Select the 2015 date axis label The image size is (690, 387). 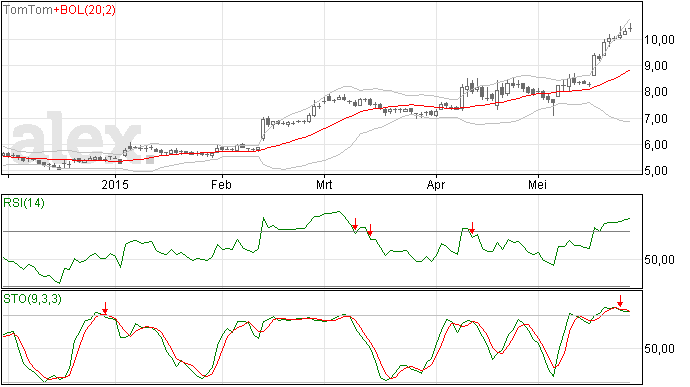pyautogui.click(x=115, y=184)
